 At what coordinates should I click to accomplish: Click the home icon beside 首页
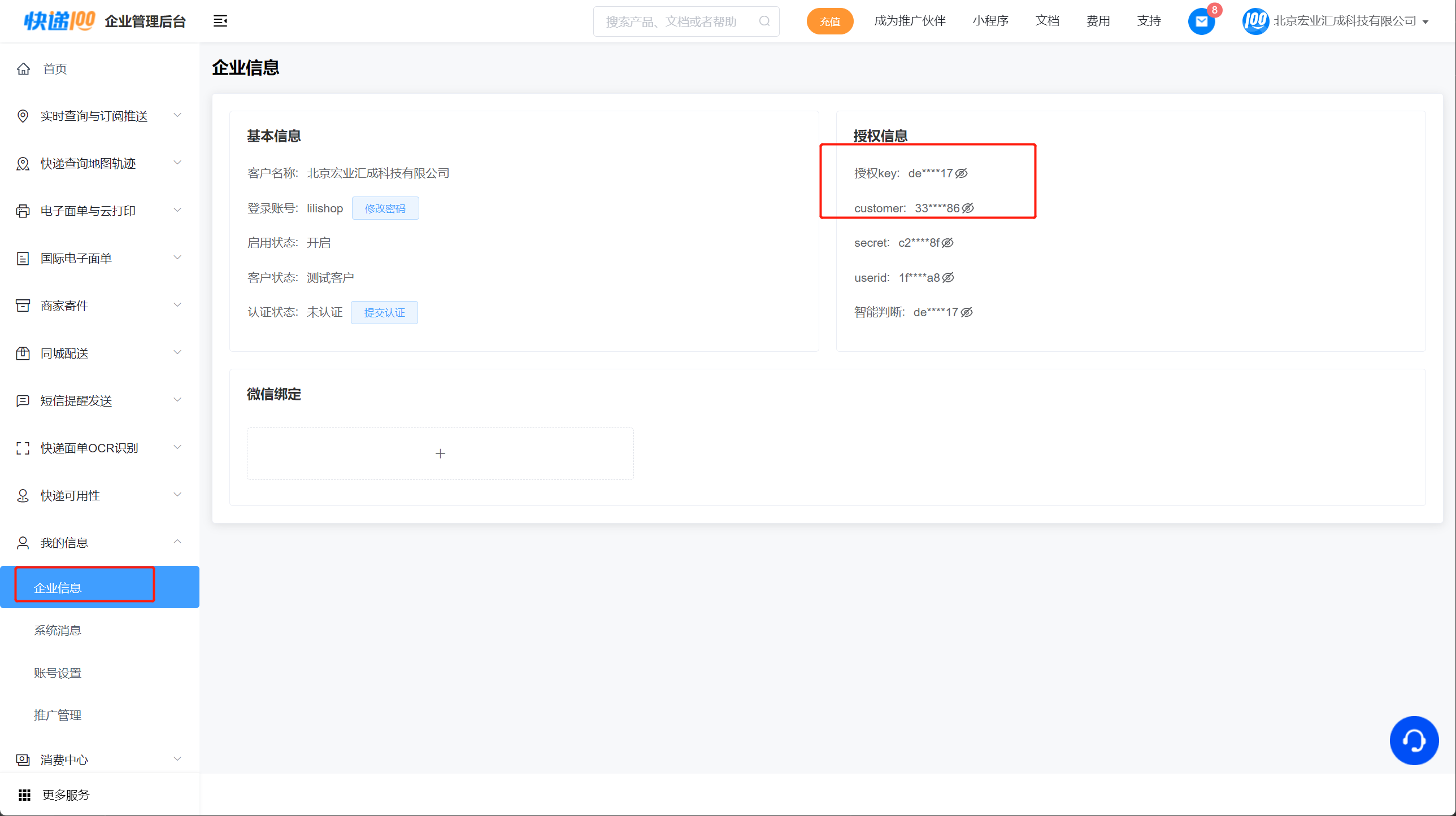tap(23, 69)
